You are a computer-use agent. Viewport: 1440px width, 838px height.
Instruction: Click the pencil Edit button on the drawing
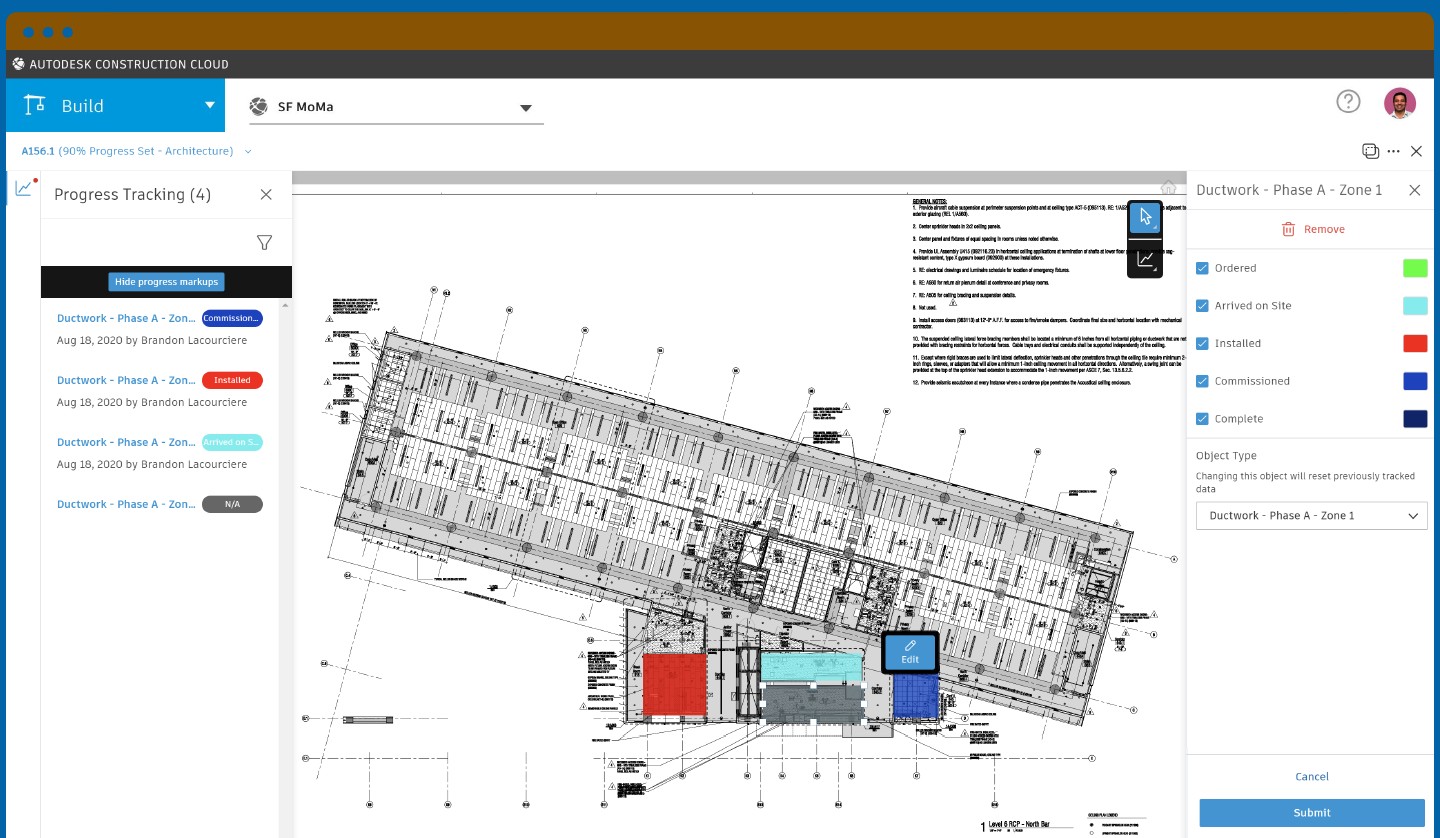coord(909,652)
